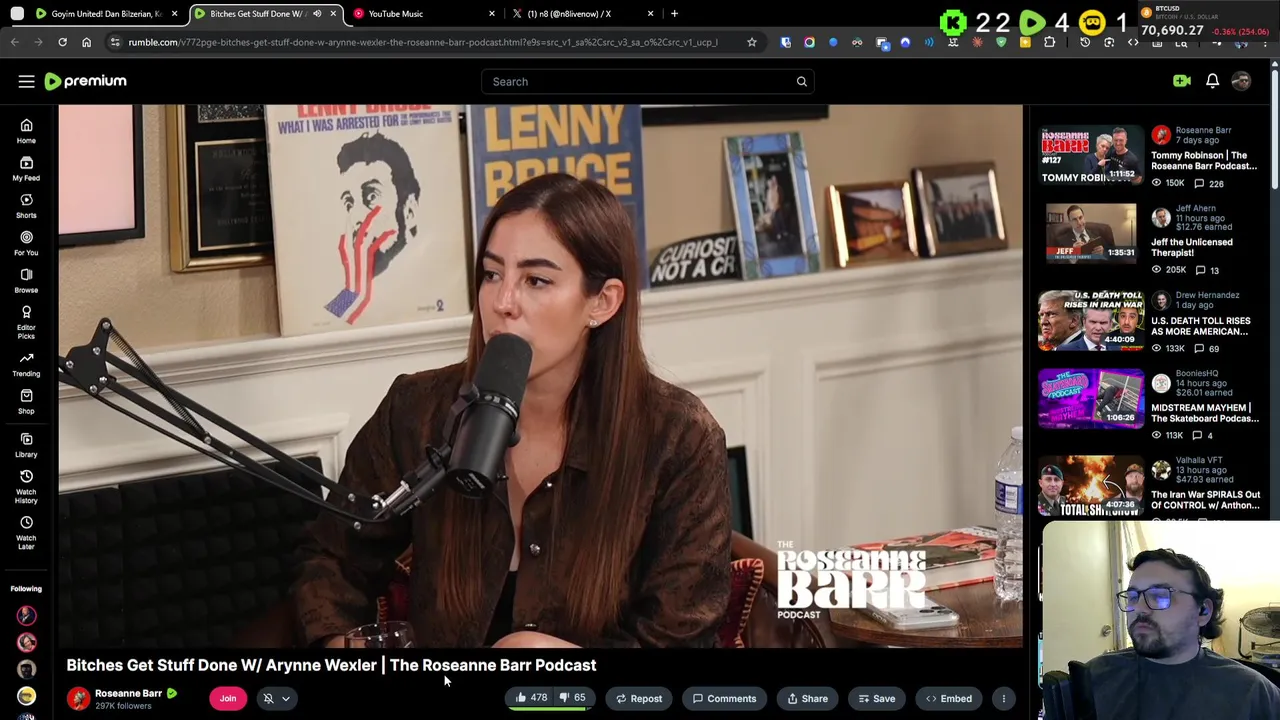Click BoomiesHQ channel name
1280x720 pixels.
click(1198, 373)
